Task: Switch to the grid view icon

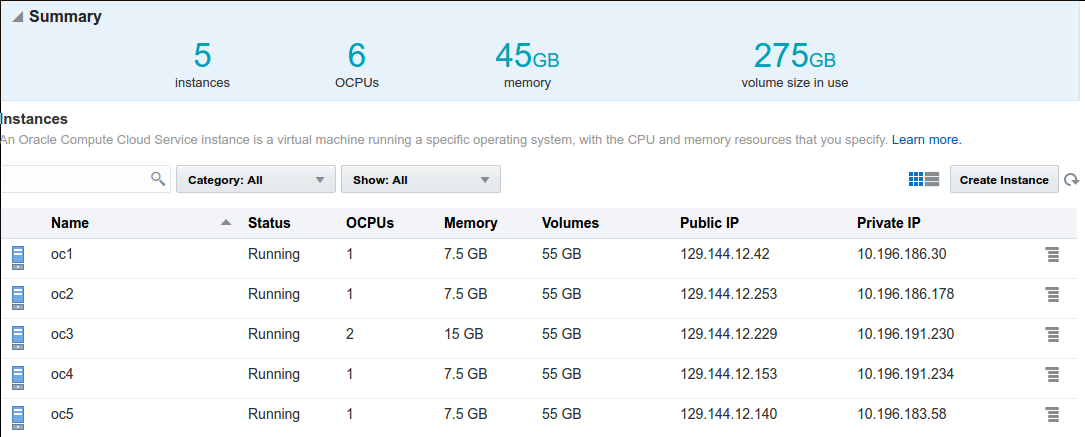Action: pos(915,179)
